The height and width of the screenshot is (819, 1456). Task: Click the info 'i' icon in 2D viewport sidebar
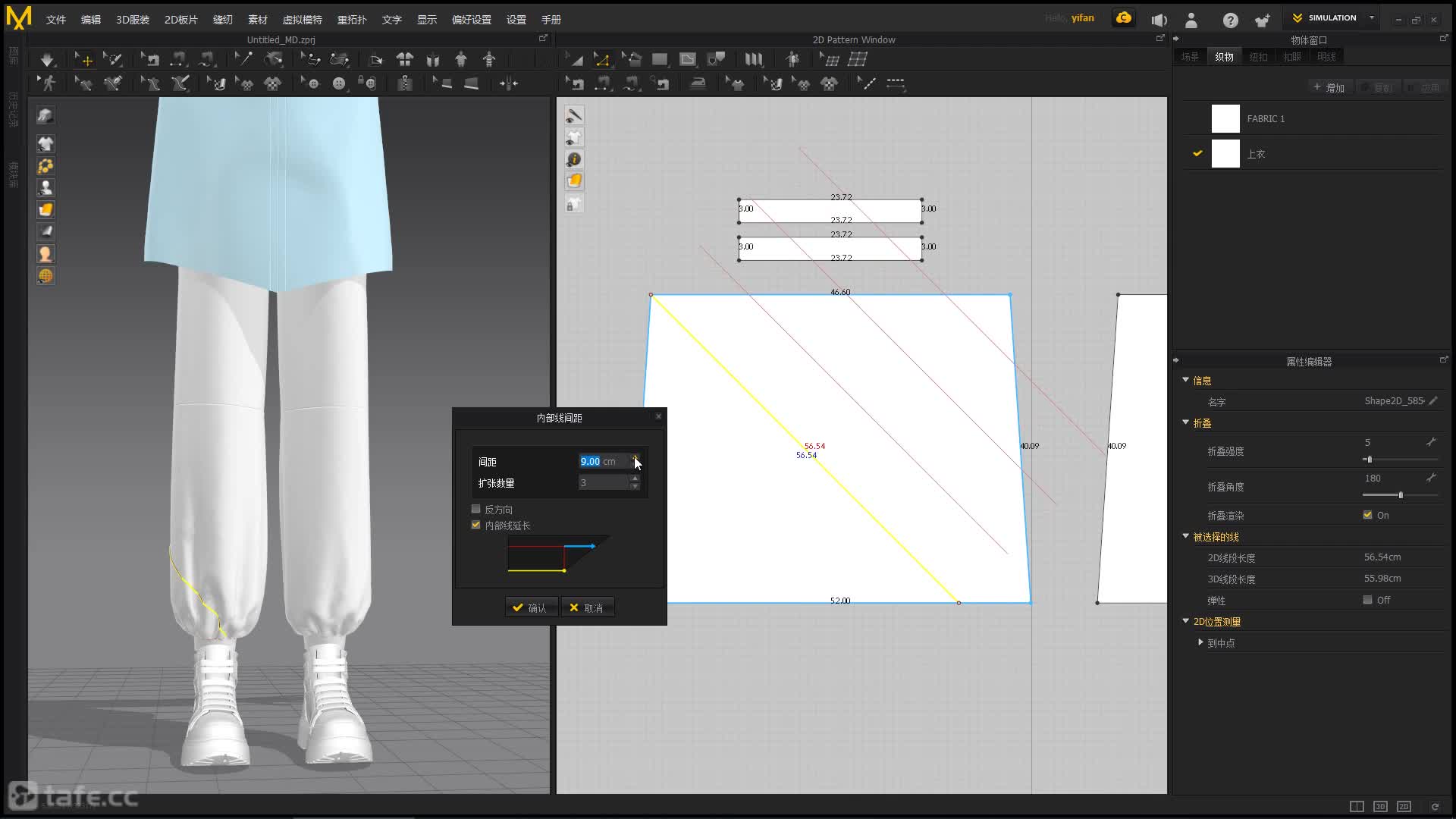pos(574,159)
